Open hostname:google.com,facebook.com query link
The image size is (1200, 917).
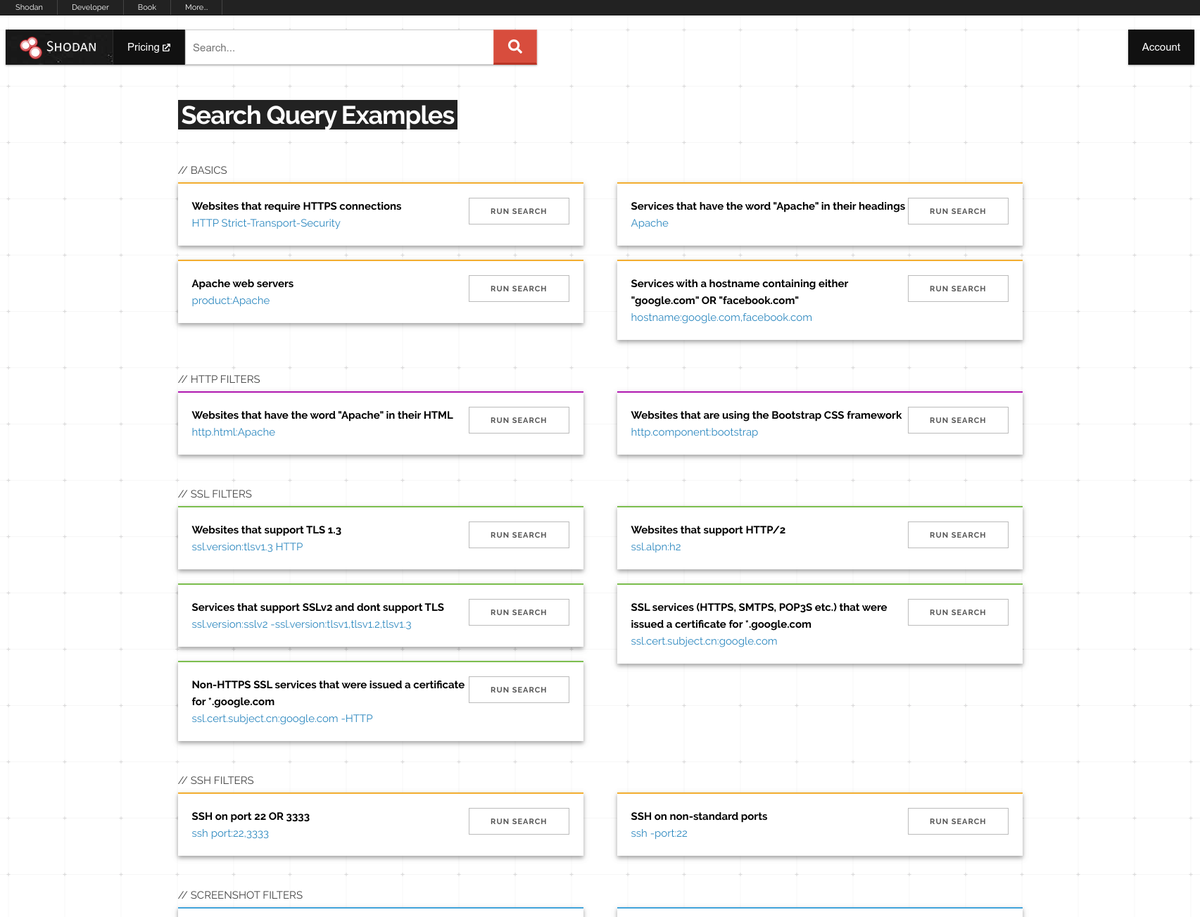(x=721, y=317)
